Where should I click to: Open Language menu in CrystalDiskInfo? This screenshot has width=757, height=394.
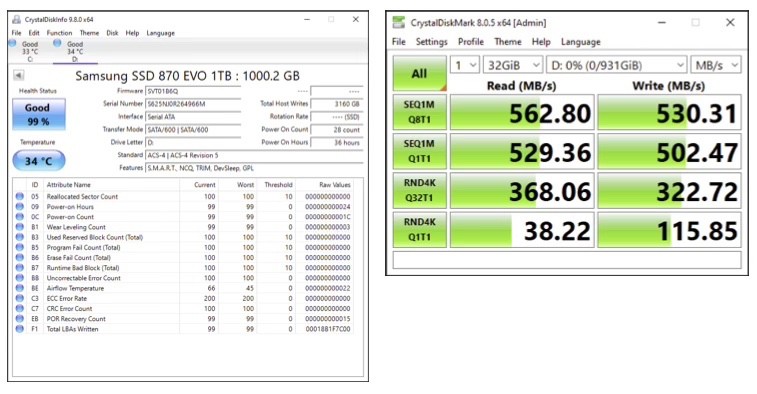point(161,33)
